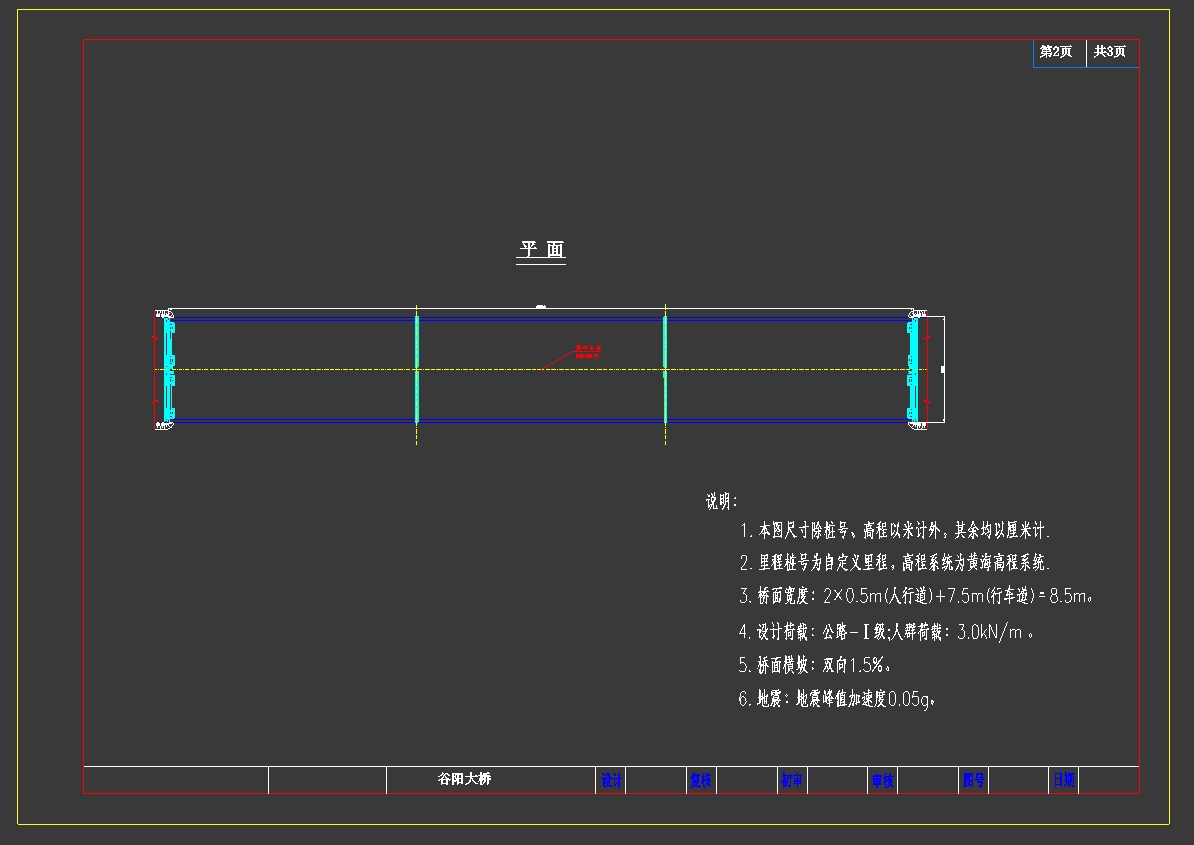Viewport: 1194px width, 845px height.
Task: Click the red annotation text near bridge center
Action: coord(587,351)
